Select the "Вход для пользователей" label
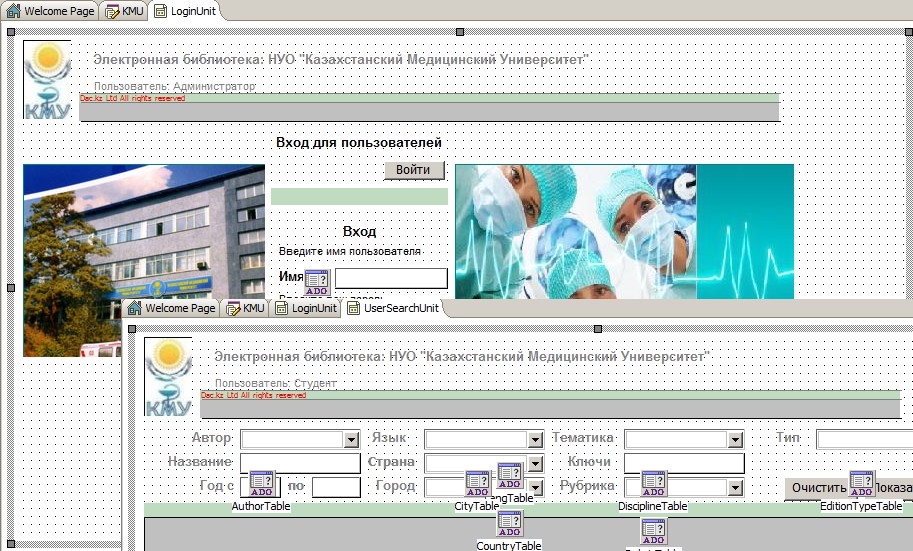This screenshot has width=913, height=551. coord(359,143)
